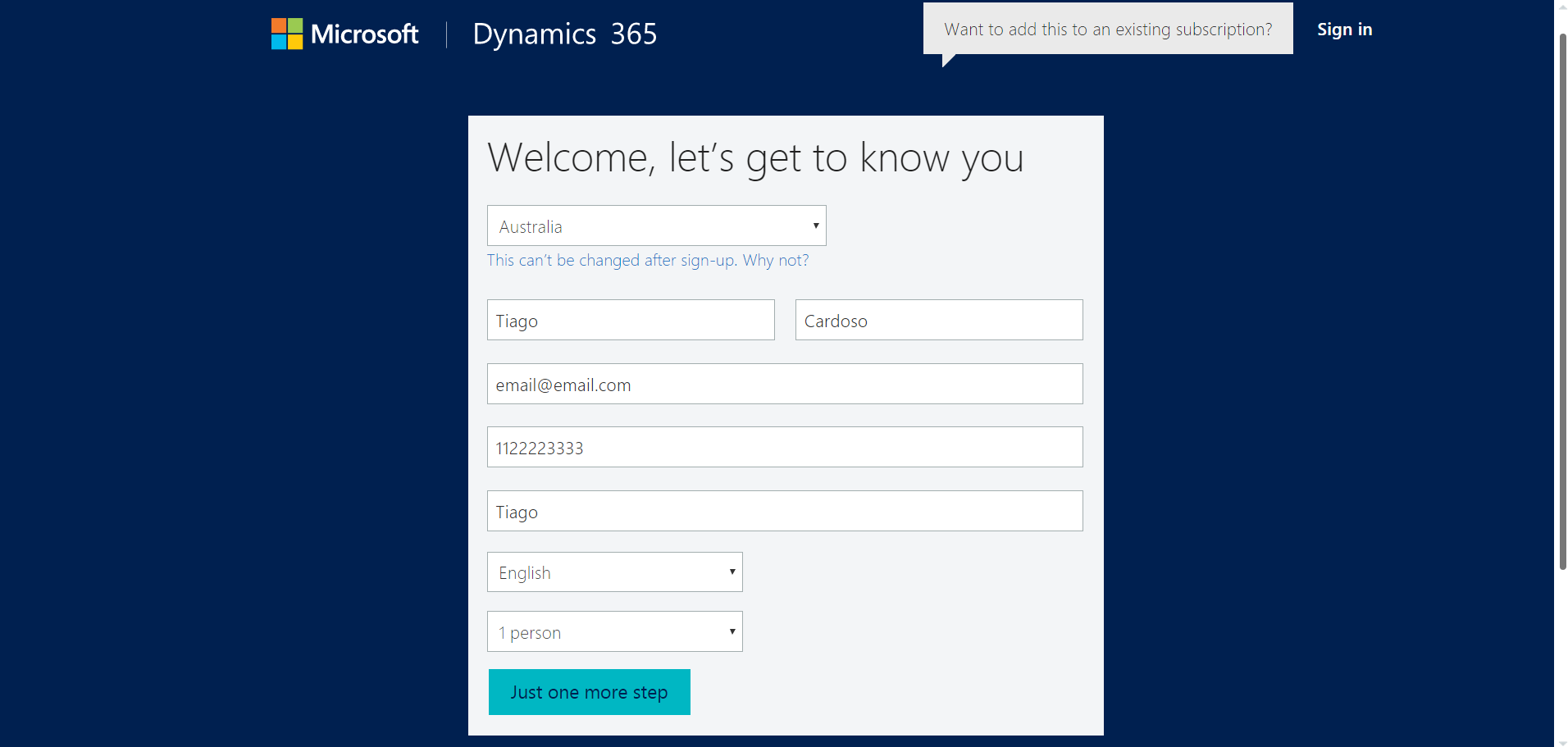Click the scrollbar up arrow
This screenshot has height=747, width=1568.
pyautogui.click(x=1561, y=5)
